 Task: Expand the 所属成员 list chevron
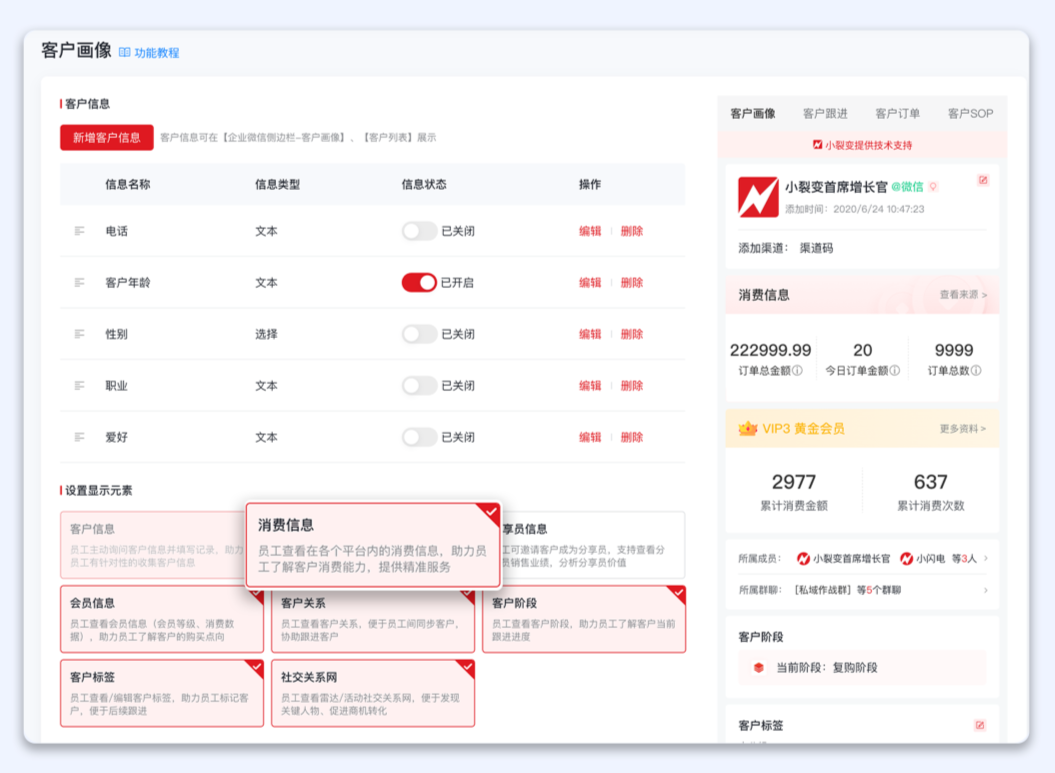(x=986, y=559)
